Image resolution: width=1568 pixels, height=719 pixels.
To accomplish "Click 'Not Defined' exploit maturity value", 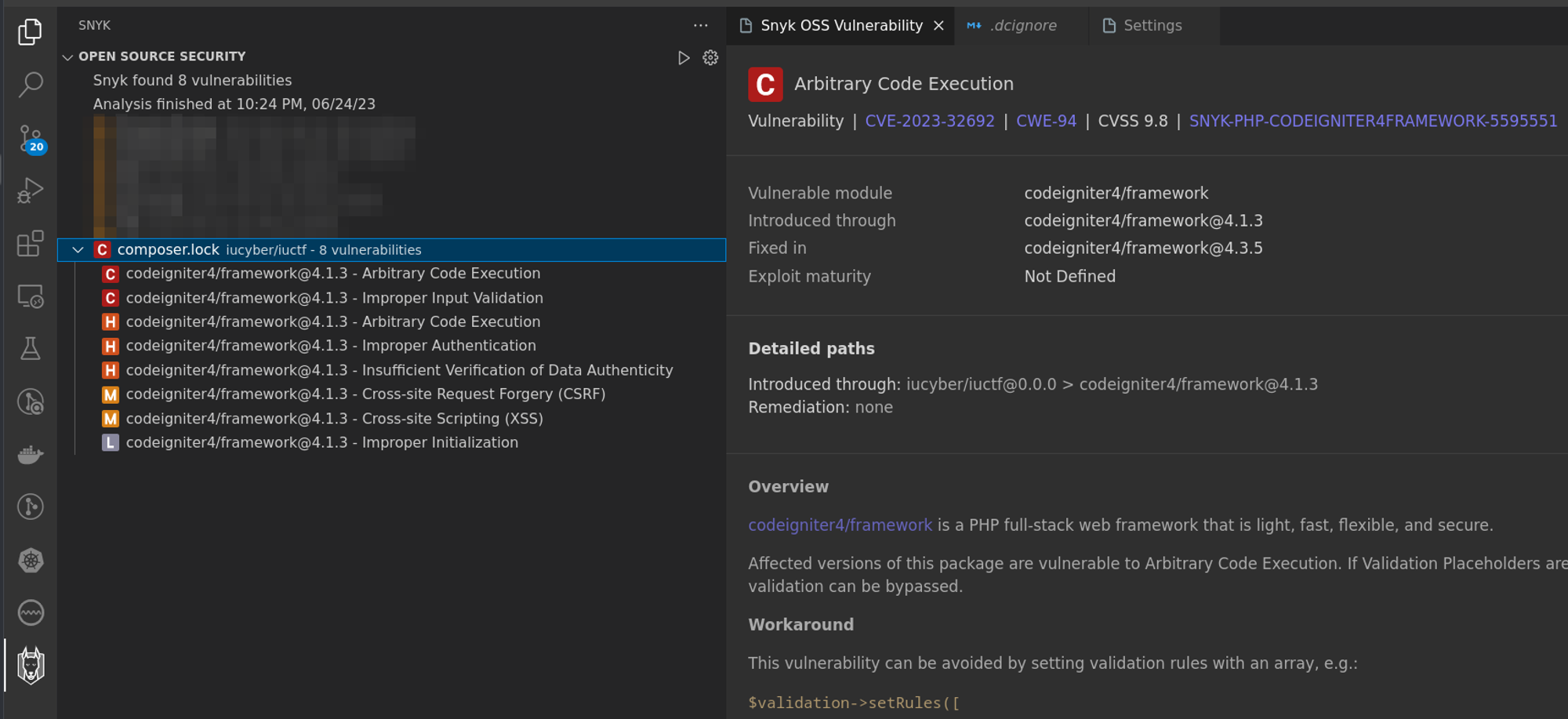I will (1069, 277).
